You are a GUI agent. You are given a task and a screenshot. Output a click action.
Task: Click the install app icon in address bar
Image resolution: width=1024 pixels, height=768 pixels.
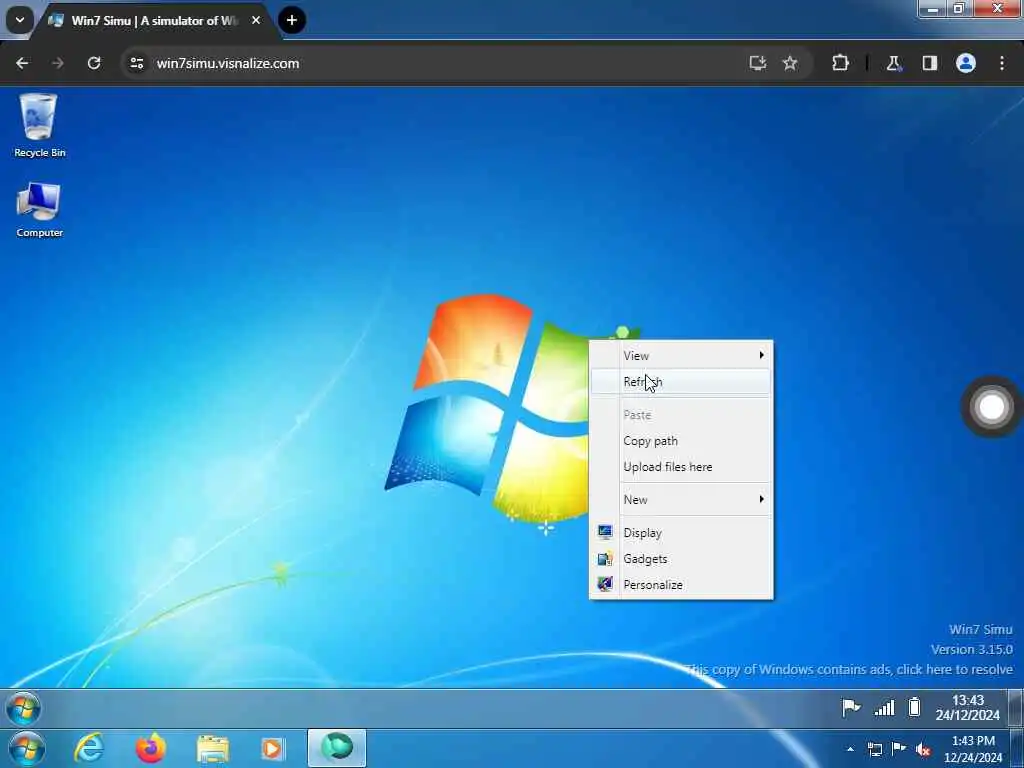coord(758,63)
